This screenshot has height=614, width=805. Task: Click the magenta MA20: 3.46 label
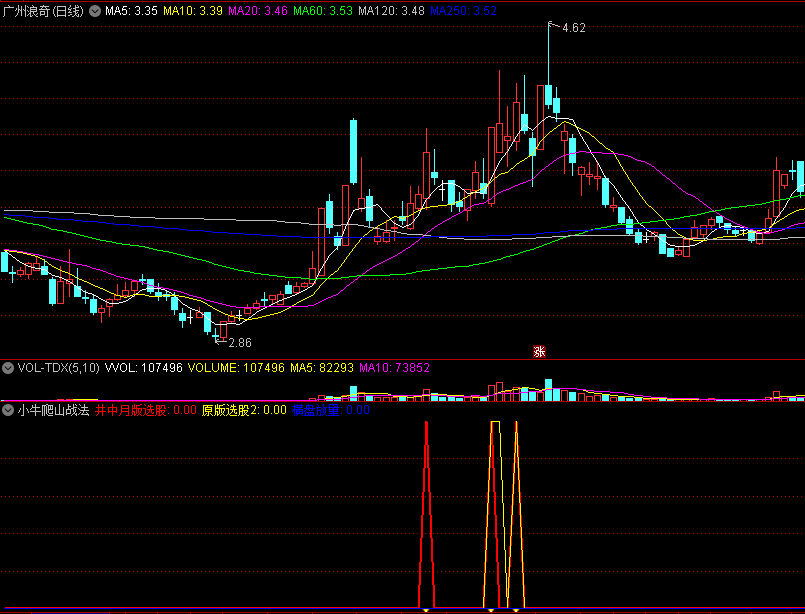click(258, 11)
